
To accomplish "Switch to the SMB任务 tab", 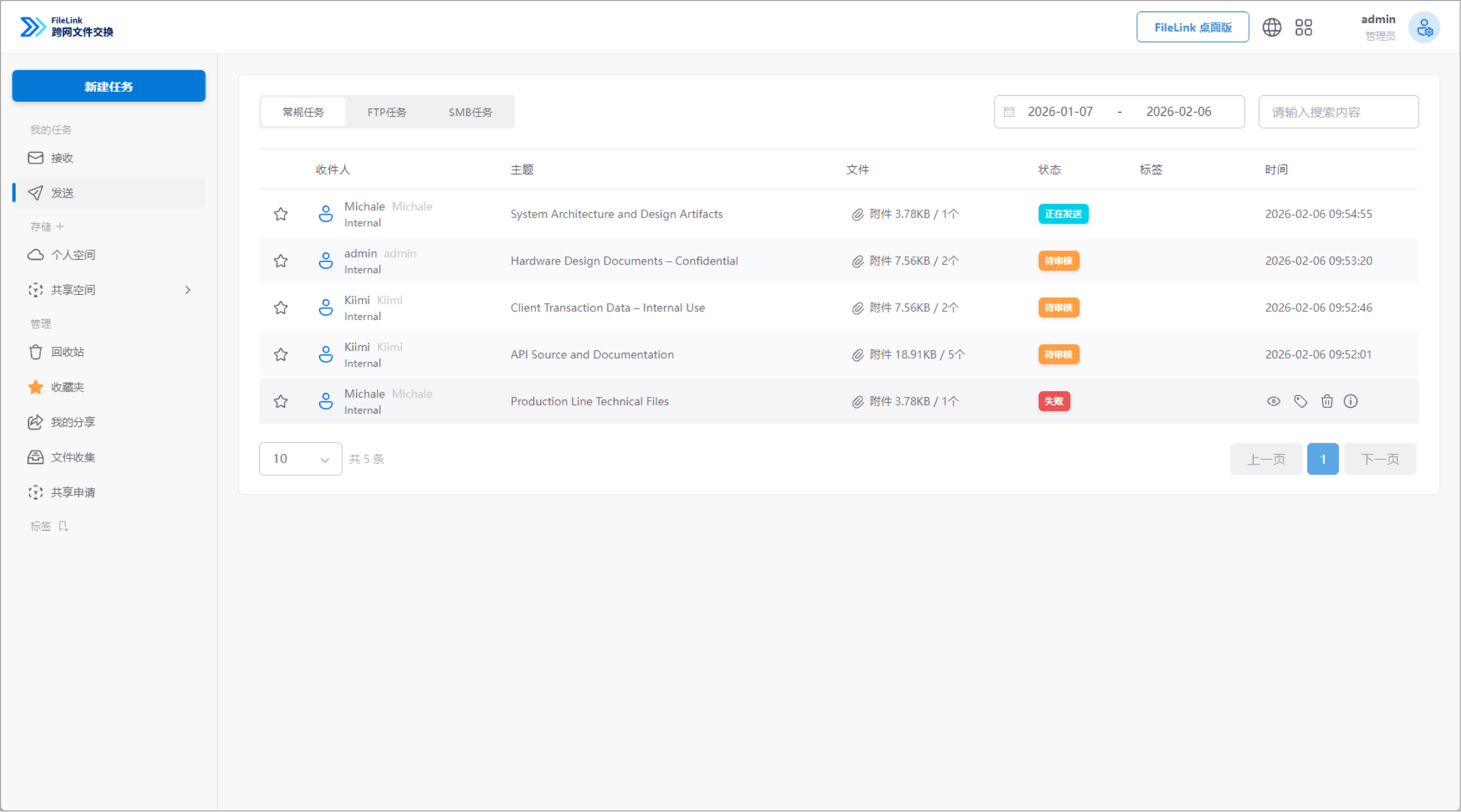I will pyautogui.click(x=470, y=112).
